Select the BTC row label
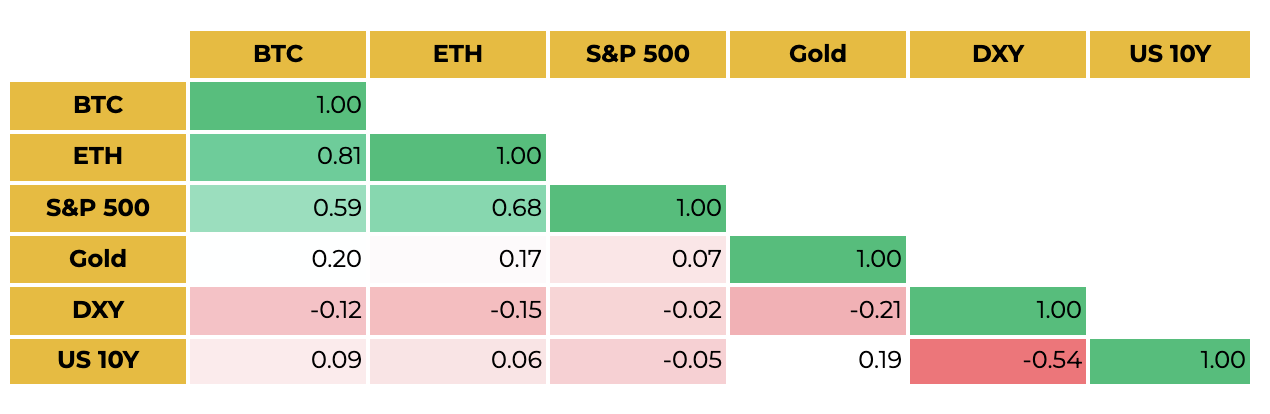The width and height of the screenshot is (1270, 414). click(x=98, y=106)
